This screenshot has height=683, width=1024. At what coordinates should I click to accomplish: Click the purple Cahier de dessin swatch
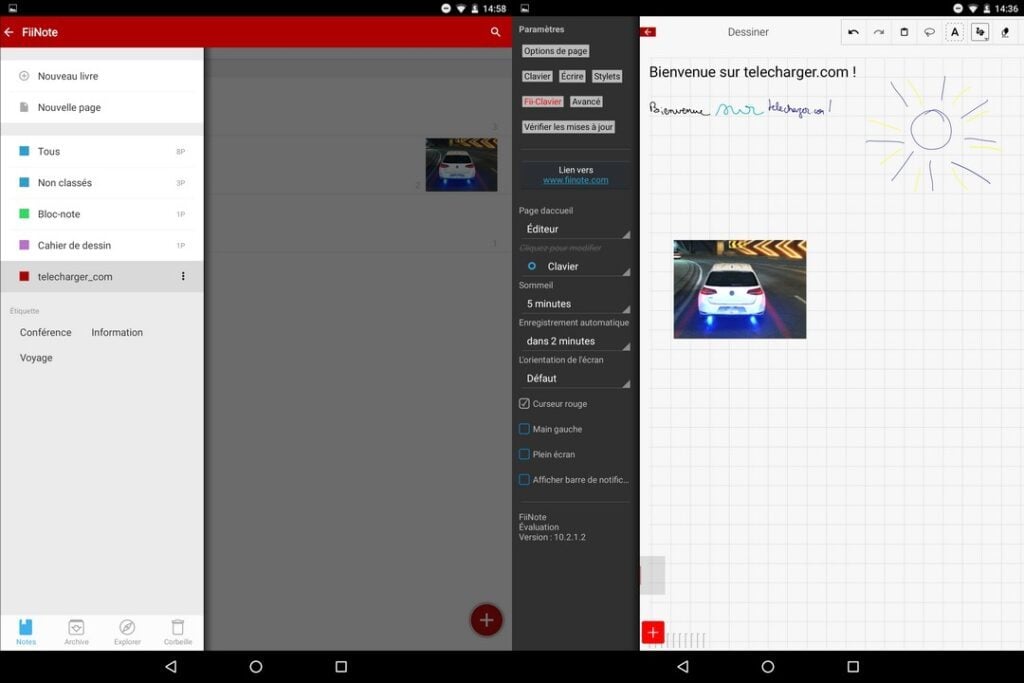[24, 245]
